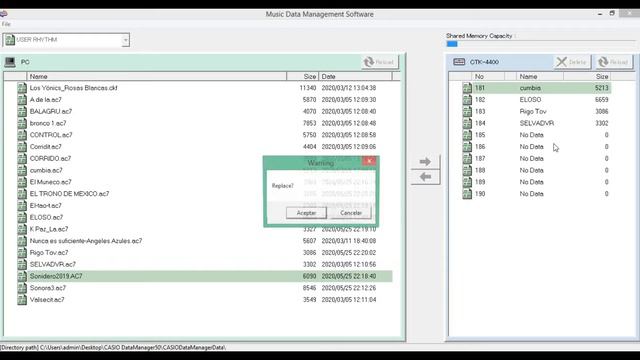Click file icon of Corridit.ac7
This screenshot has width=640, height=360.
(22, 147)
